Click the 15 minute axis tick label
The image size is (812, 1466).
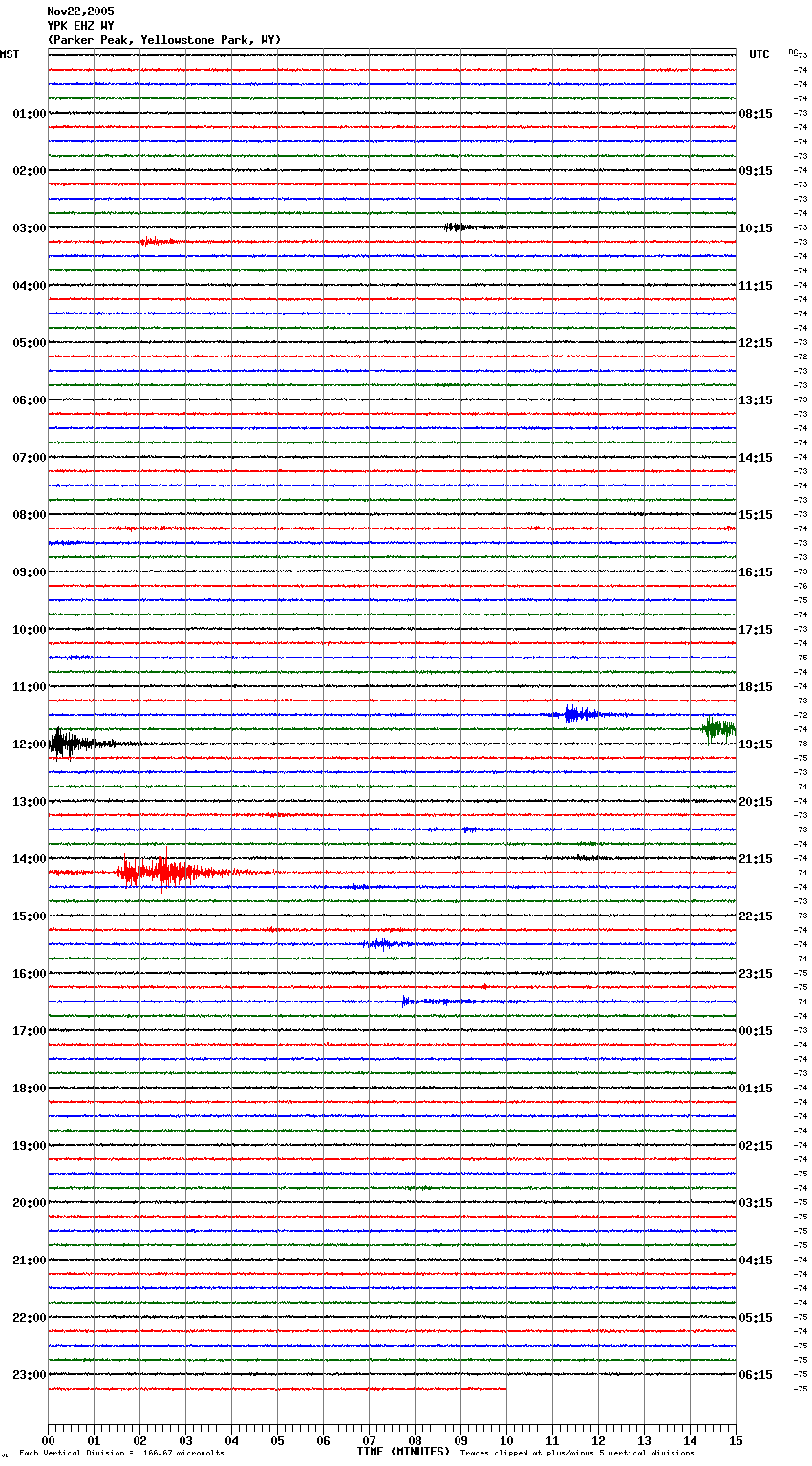point(736,1440)
